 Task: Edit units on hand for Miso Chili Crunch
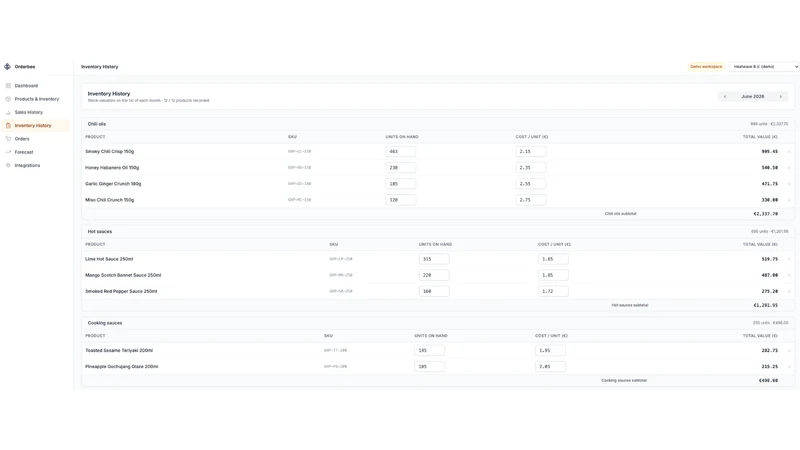click(x=401, y=200)
